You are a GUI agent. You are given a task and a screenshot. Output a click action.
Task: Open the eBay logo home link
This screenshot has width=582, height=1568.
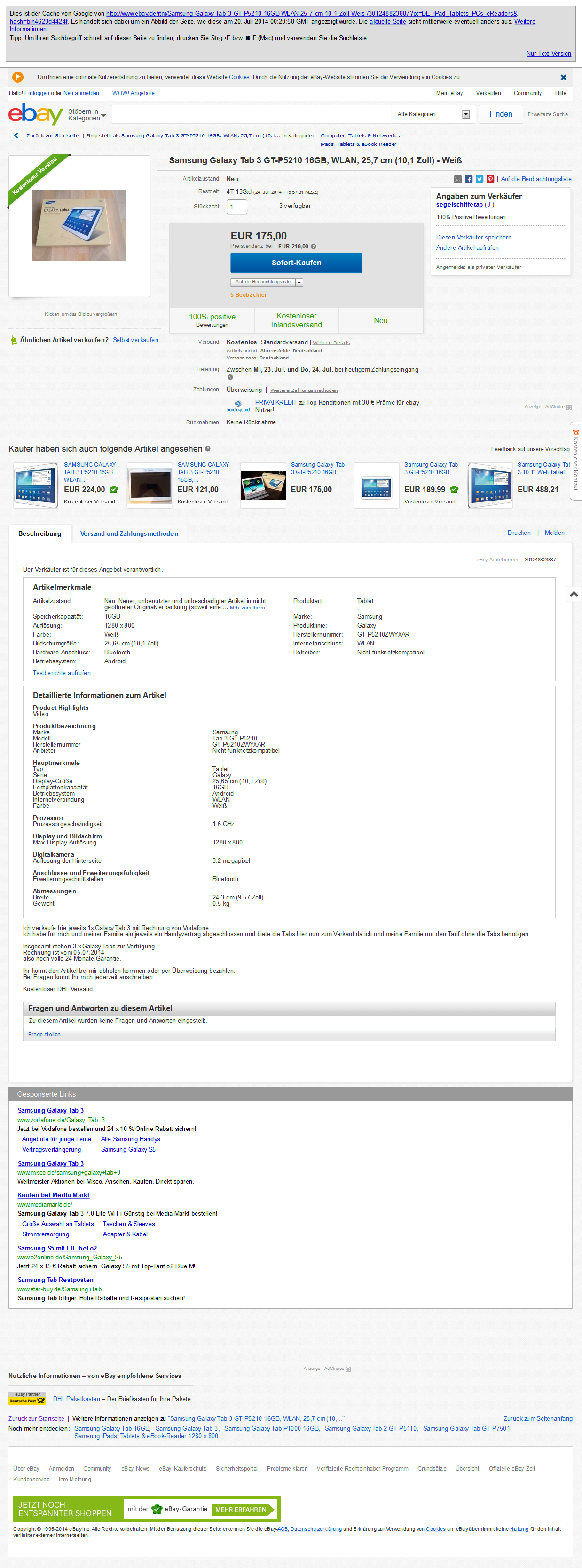point(35,114)
